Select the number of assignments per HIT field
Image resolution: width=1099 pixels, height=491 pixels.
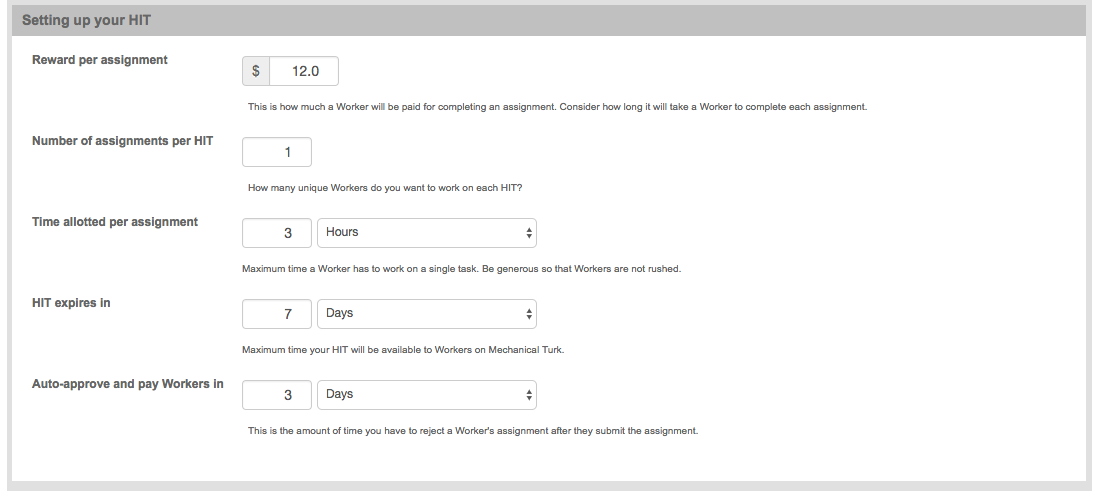tap(277, 152)
